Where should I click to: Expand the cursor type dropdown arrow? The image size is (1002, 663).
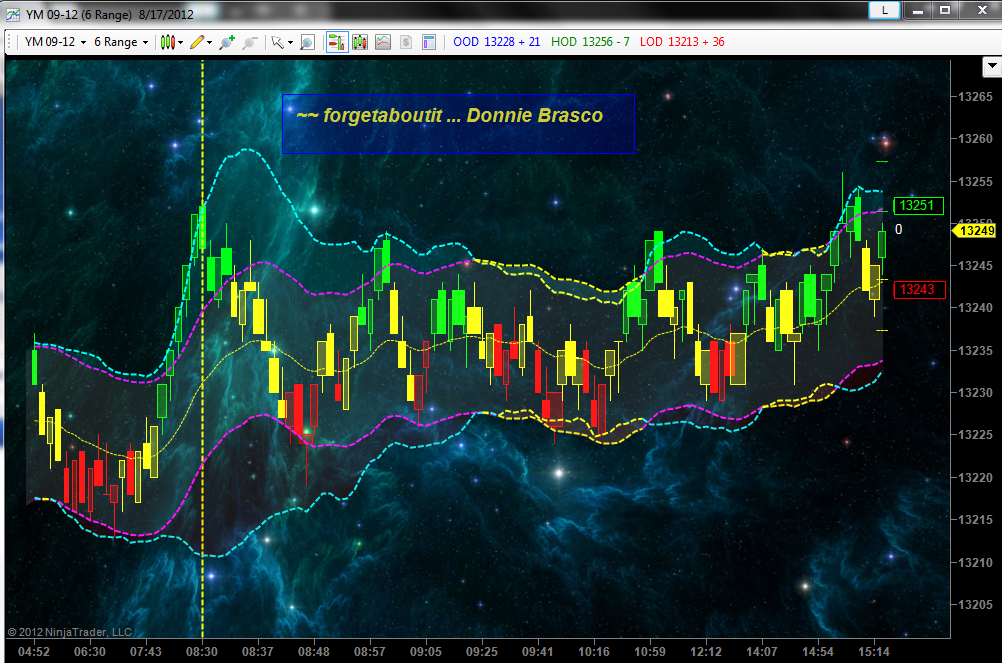point(290,43)
